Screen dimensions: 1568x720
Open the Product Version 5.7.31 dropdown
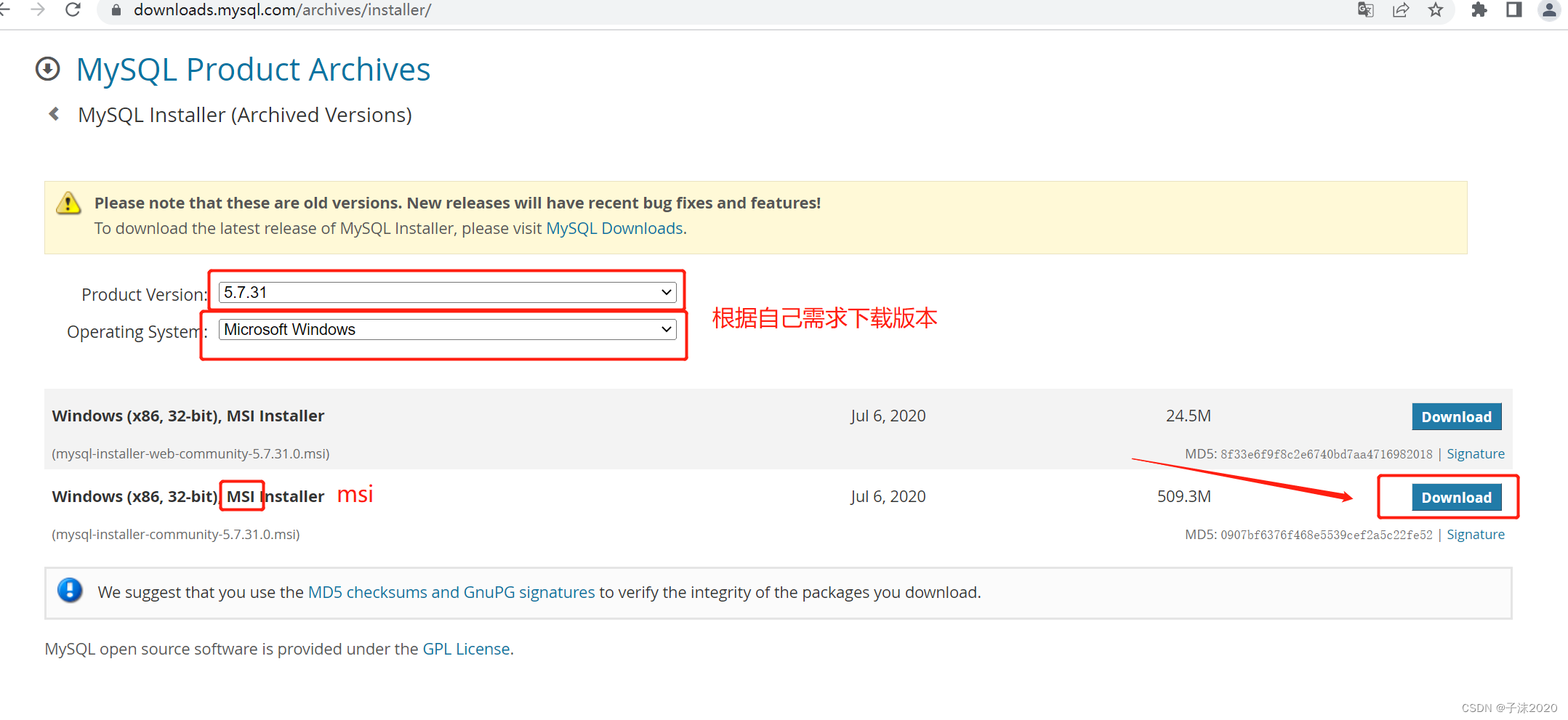pyautogui.click(x=447, y=292)
